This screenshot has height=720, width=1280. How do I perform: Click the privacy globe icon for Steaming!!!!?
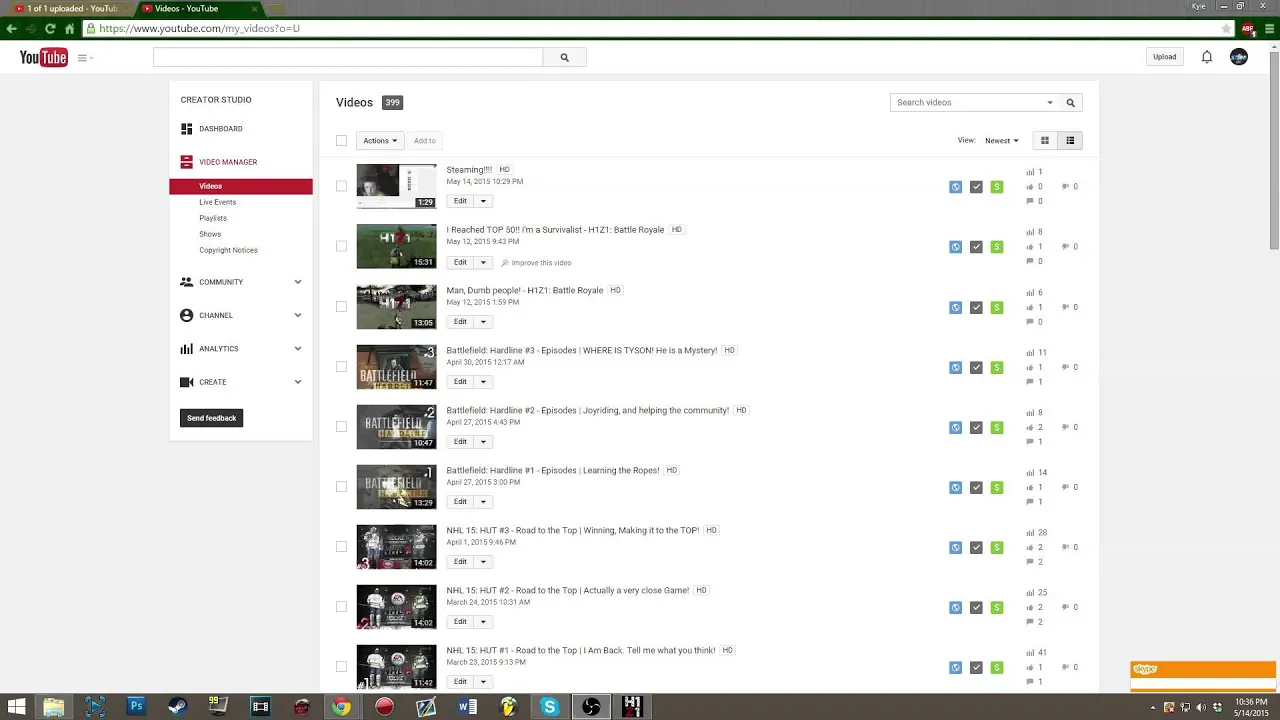pyautogui.click(x=955, y=187)
